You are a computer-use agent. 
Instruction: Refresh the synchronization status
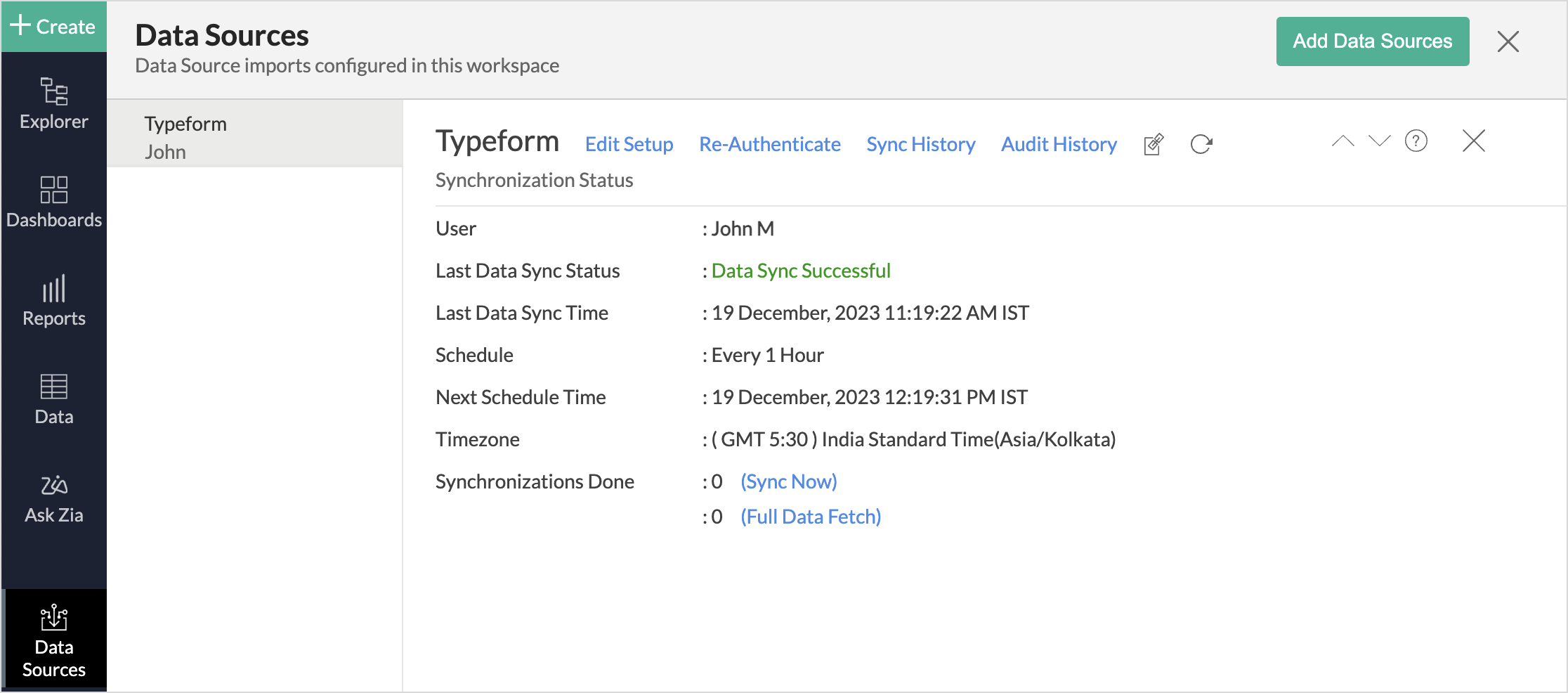(1201, 144)
